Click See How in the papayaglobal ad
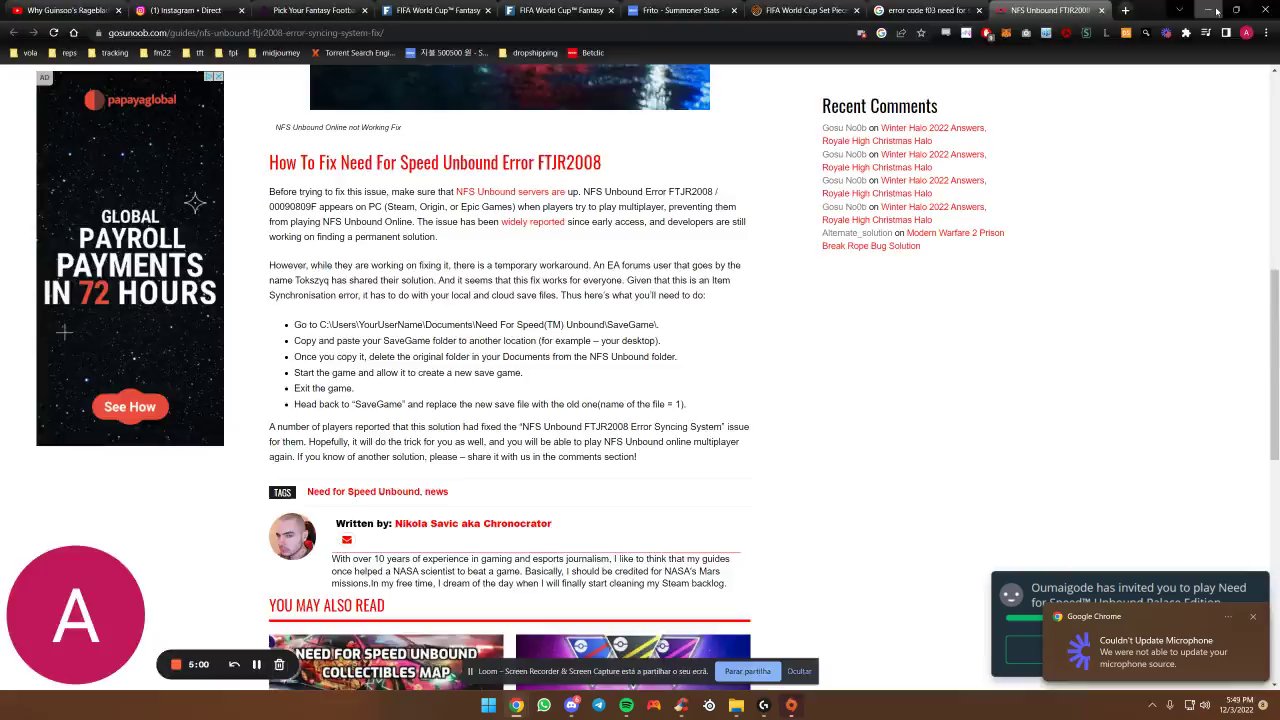This screenshot has height=720, width=1280. click(x=130, y=407)
